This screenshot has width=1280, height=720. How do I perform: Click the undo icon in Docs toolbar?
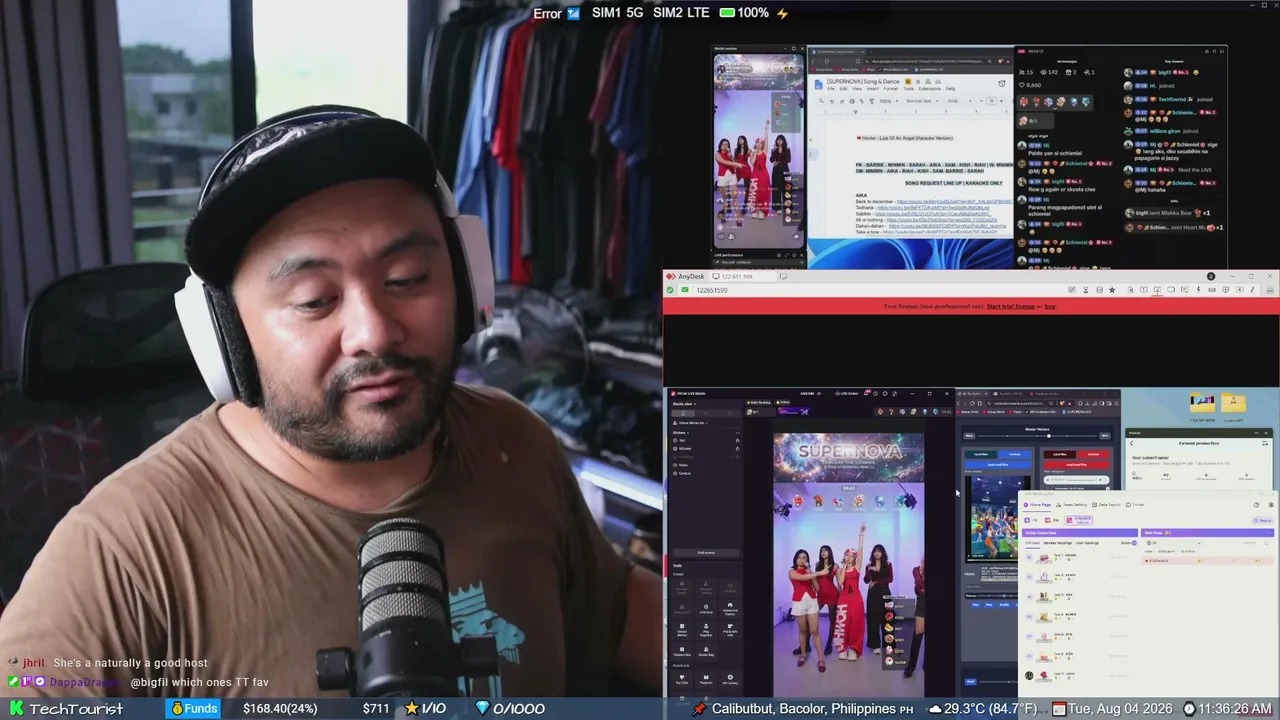tap(833, 101)
